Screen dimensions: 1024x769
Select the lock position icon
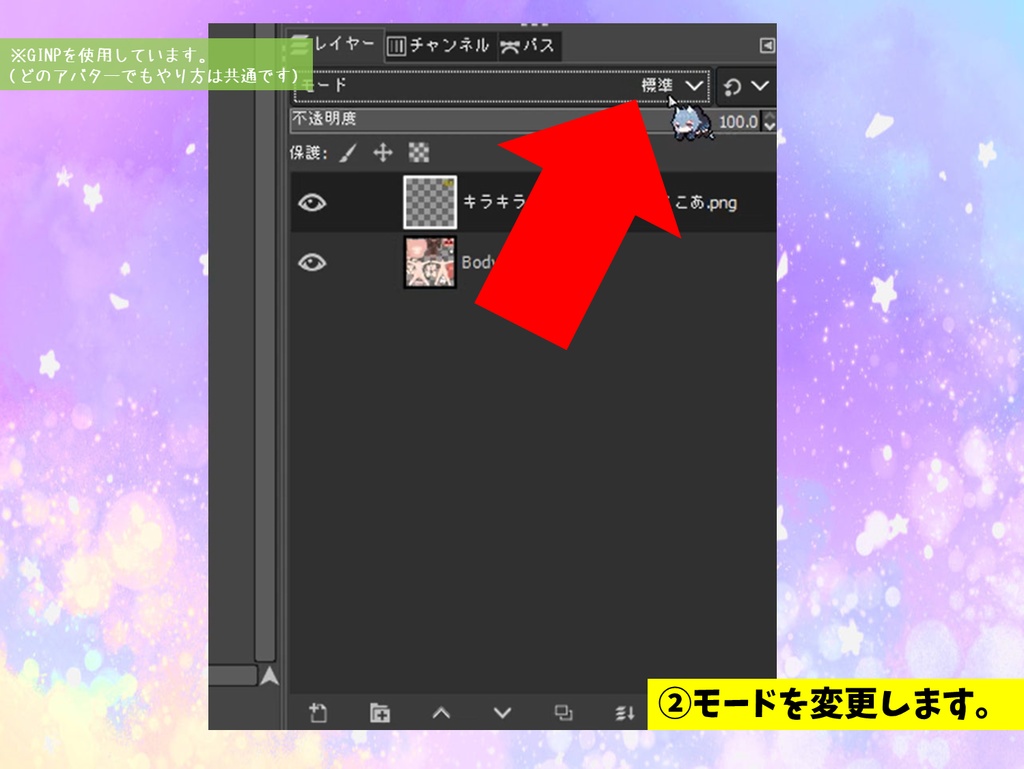[x=381, y=152]
